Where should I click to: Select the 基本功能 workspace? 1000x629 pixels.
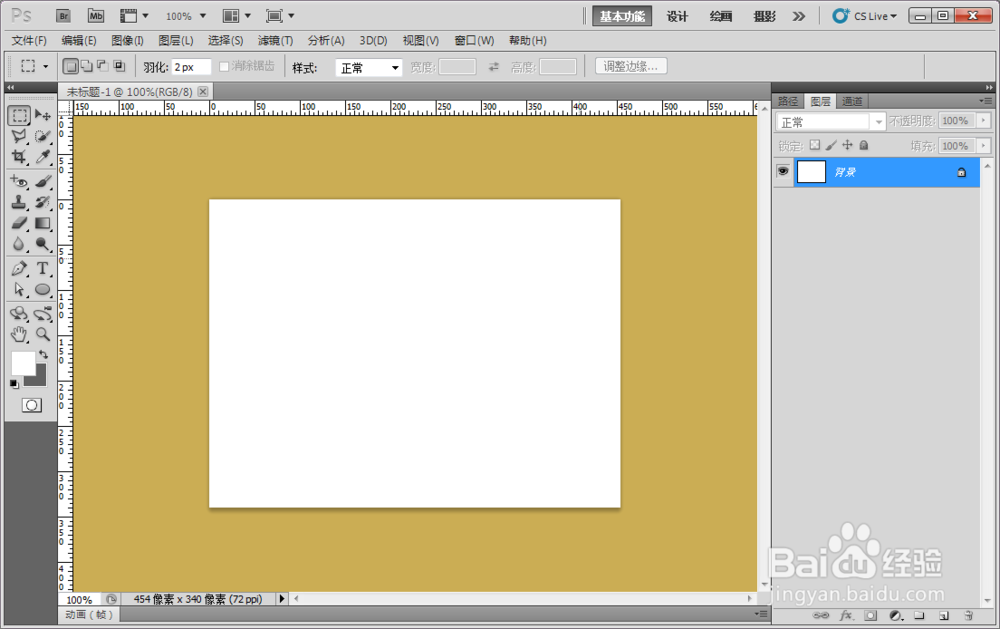click(x=622, y=16)
